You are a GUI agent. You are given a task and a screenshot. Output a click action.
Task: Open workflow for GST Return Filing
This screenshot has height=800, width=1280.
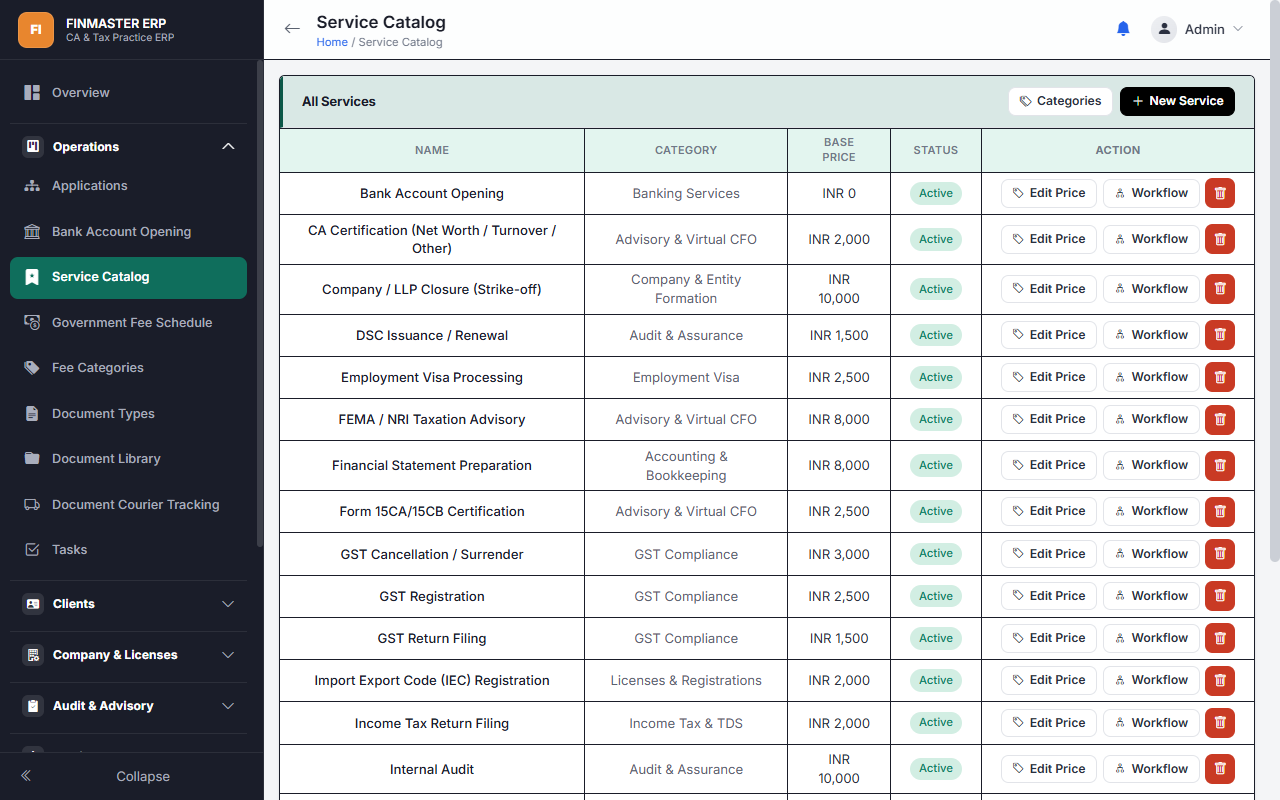tap(1151, 638)
